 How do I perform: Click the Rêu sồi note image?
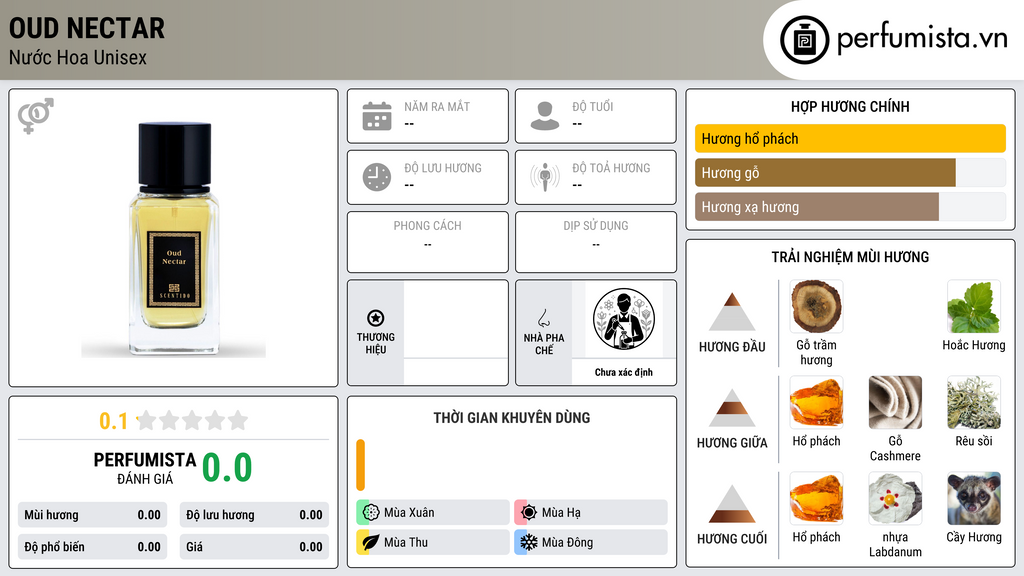click(974, 402)
